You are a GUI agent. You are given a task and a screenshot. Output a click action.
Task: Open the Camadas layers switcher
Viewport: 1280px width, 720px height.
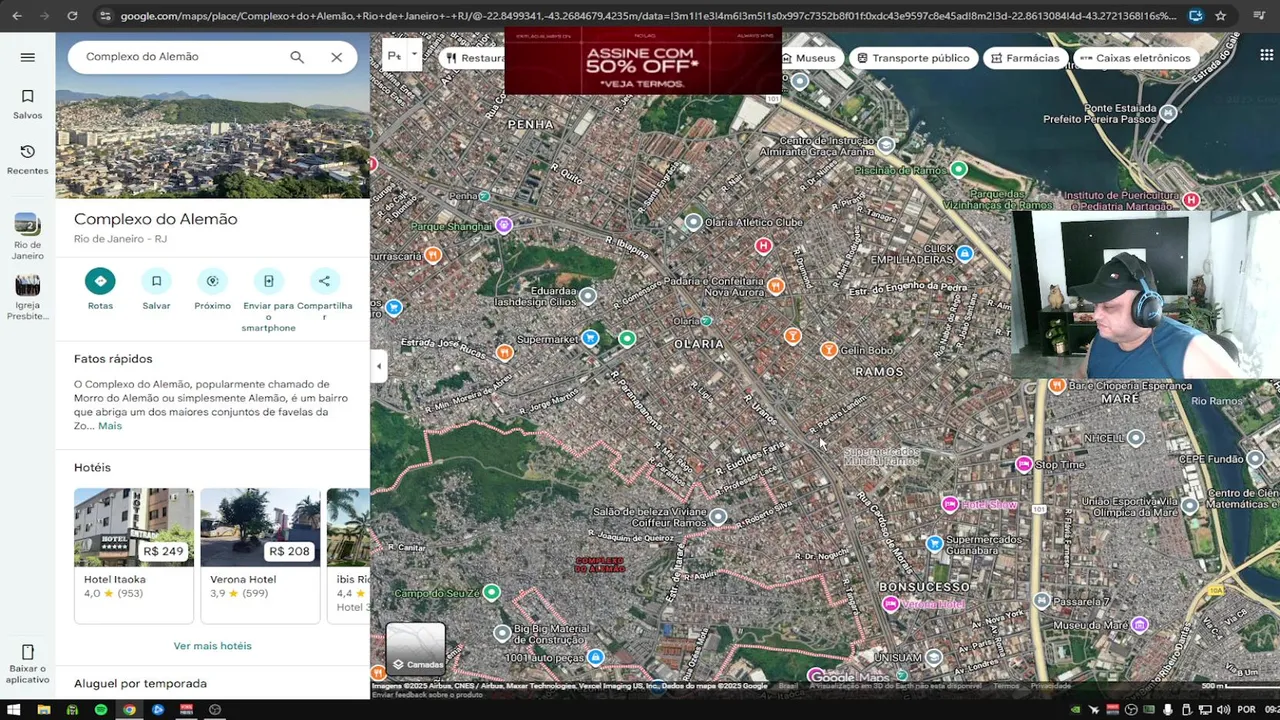(415, 648)
